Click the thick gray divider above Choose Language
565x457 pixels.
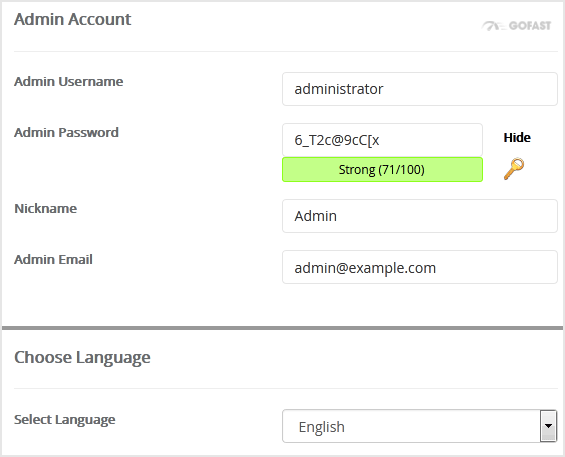(x=282, y=328)
